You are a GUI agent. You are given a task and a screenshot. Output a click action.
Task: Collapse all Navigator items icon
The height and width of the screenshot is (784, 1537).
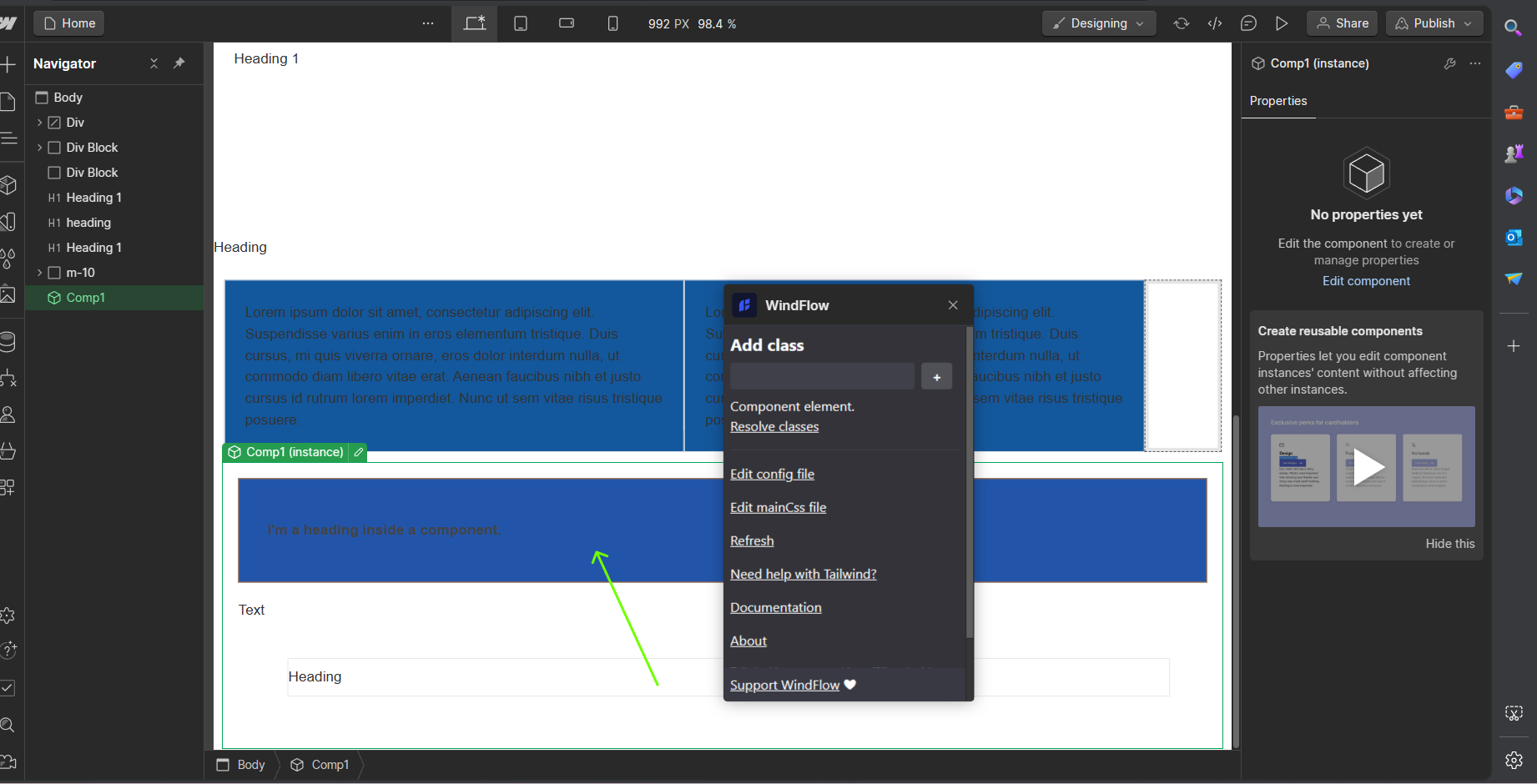pos(154,63)
